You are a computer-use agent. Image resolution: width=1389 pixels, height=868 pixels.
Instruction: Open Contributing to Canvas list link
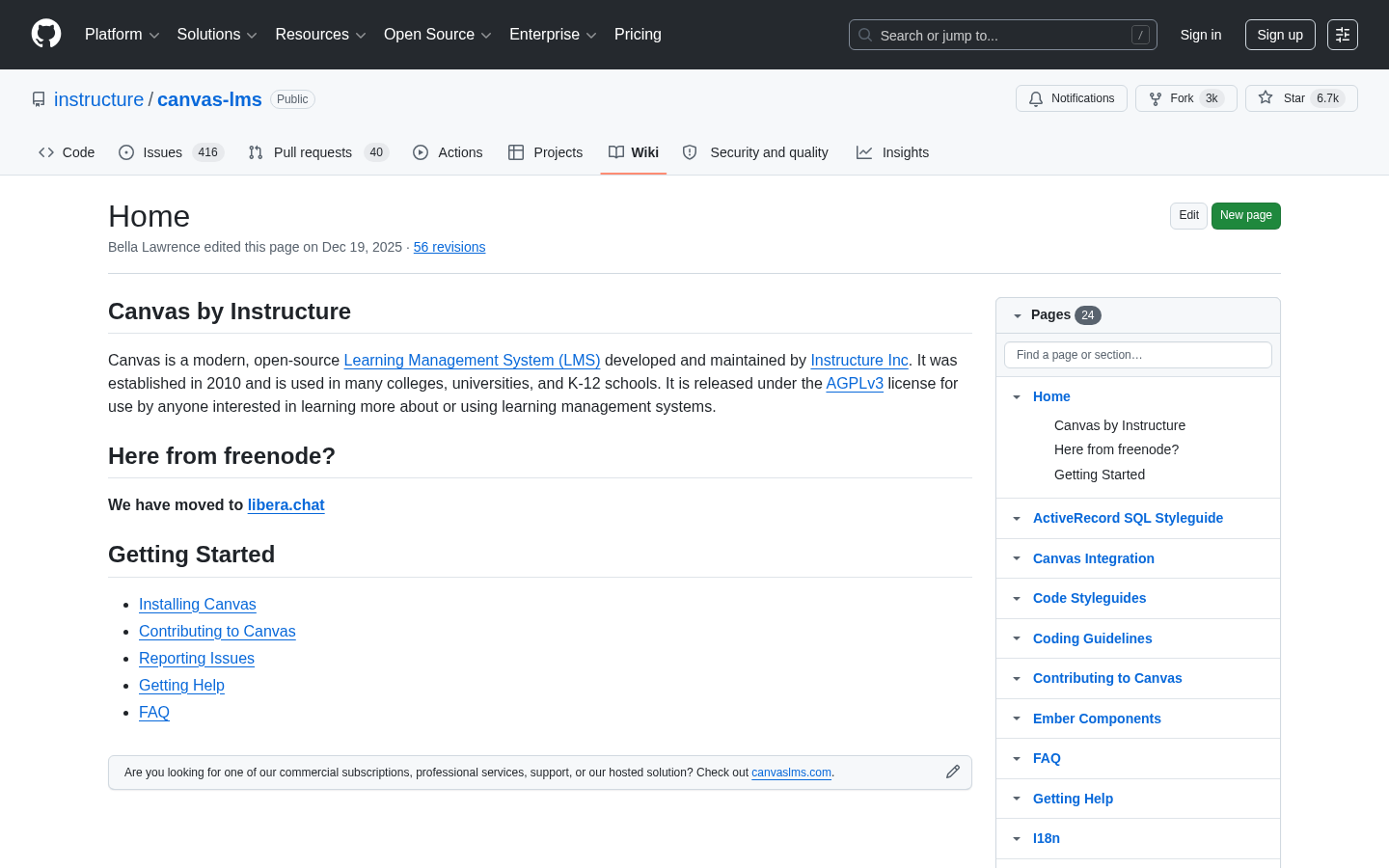click(x=217, y=631)
